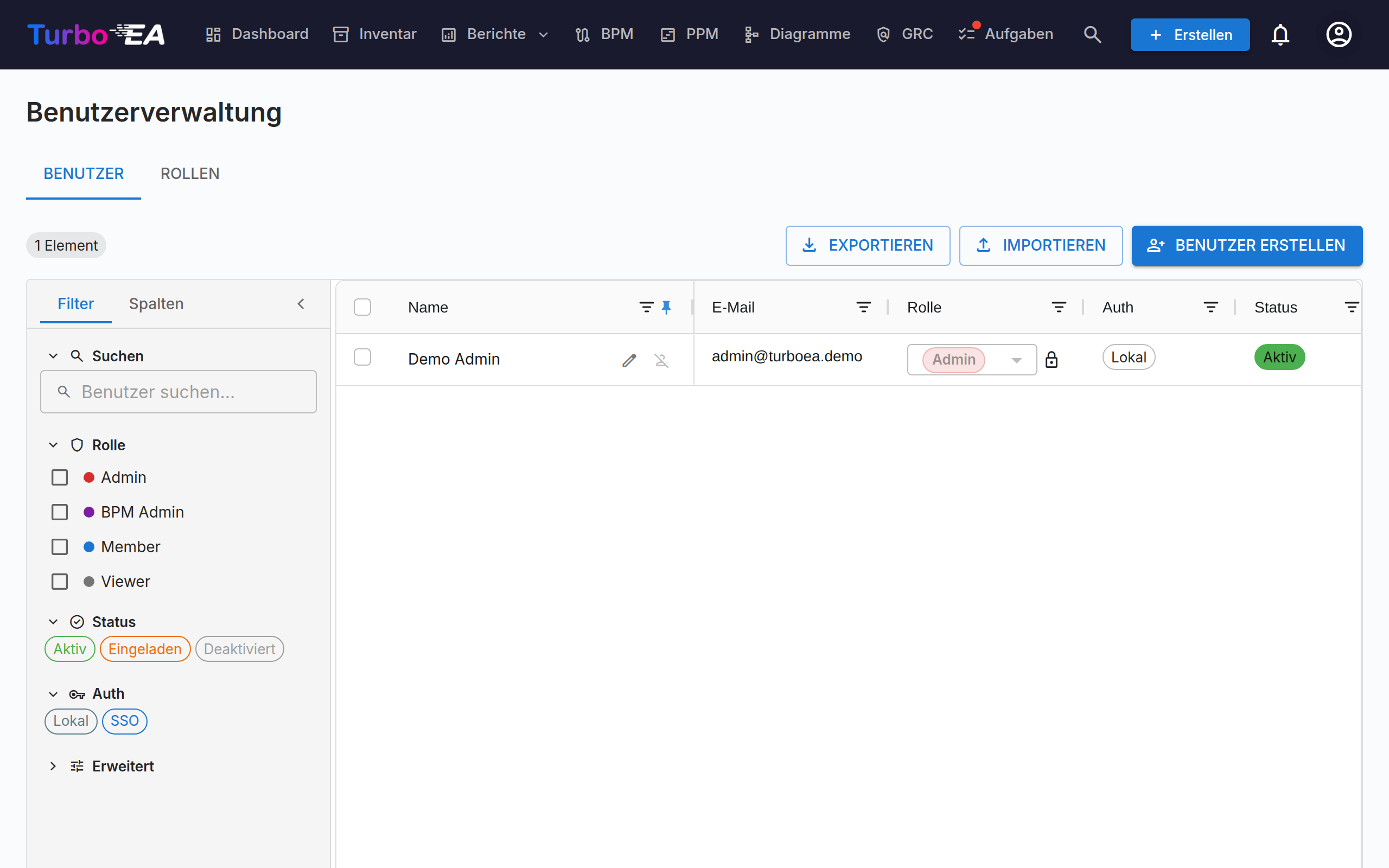
Task: Open the Name column filter menu icon
Action: [x=646, y=308]
